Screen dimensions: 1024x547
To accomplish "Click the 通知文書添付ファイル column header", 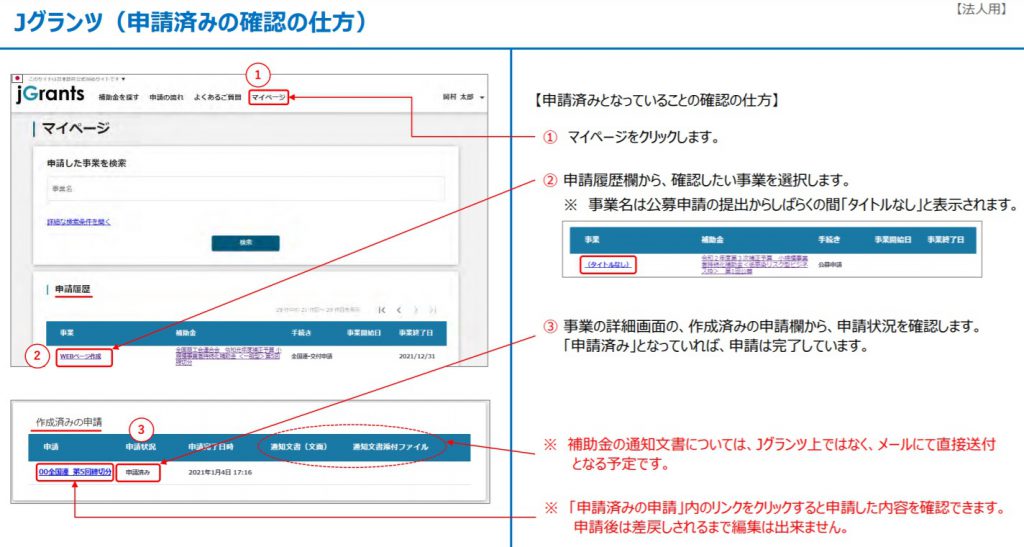I will (x=391, y=446).
